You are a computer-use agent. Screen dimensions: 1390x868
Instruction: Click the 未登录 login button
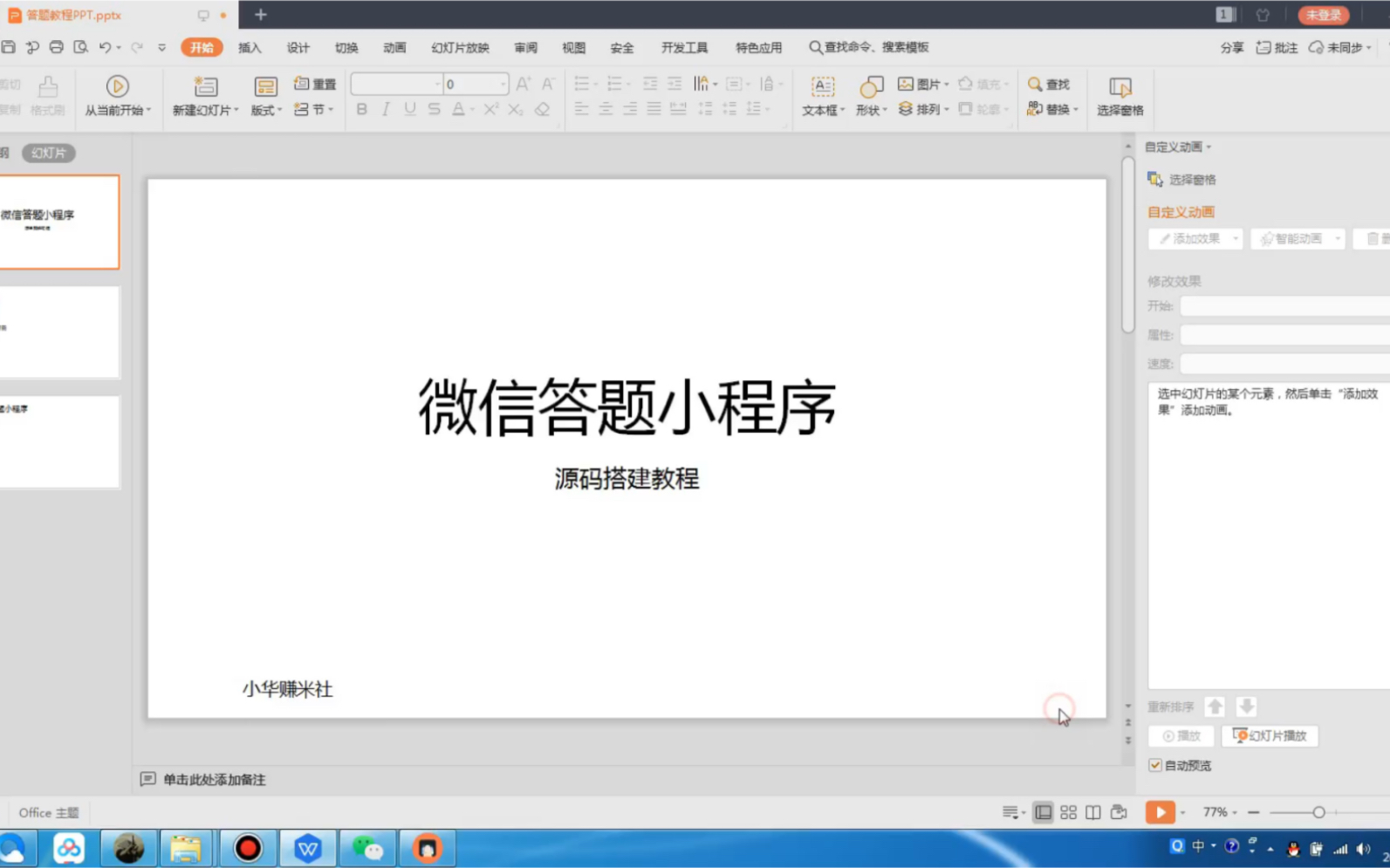click(1324, 15)
